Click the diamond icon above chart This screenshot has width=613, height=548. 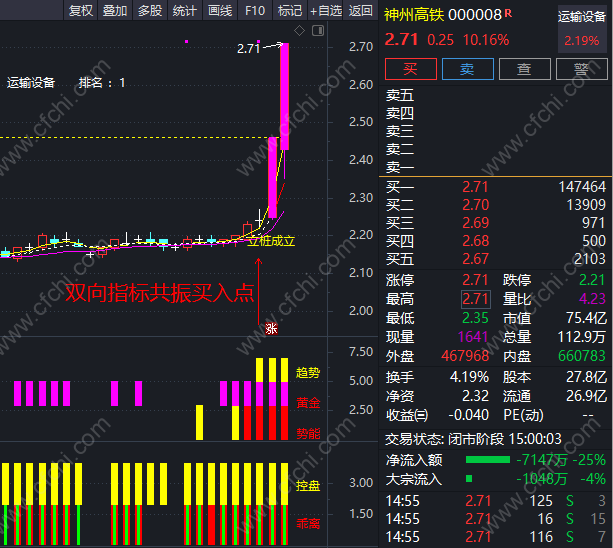pyautogui.click(x=299, y=30)
